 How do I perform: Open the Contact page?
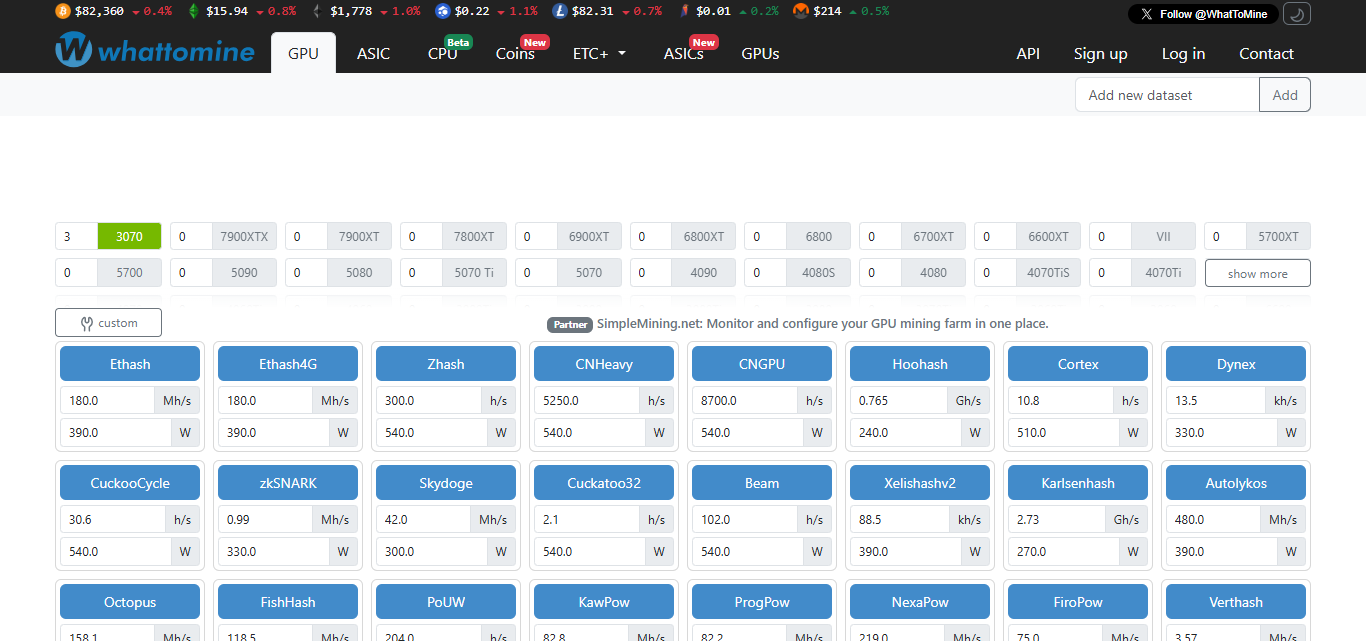click(x=1266, y=54)
